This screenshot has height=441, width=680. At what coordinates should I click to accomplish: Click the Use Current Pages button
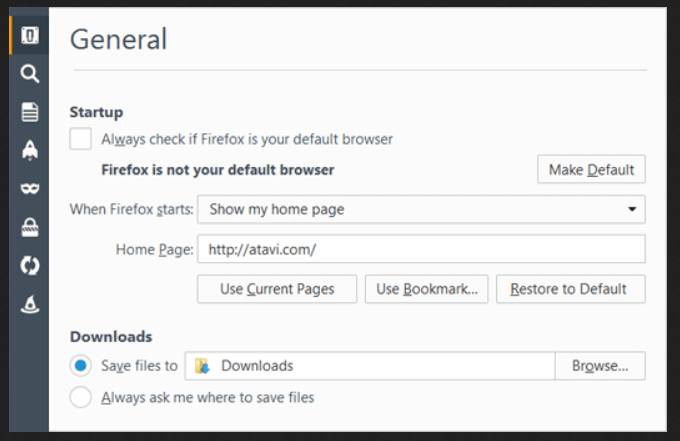coord(277,289)
